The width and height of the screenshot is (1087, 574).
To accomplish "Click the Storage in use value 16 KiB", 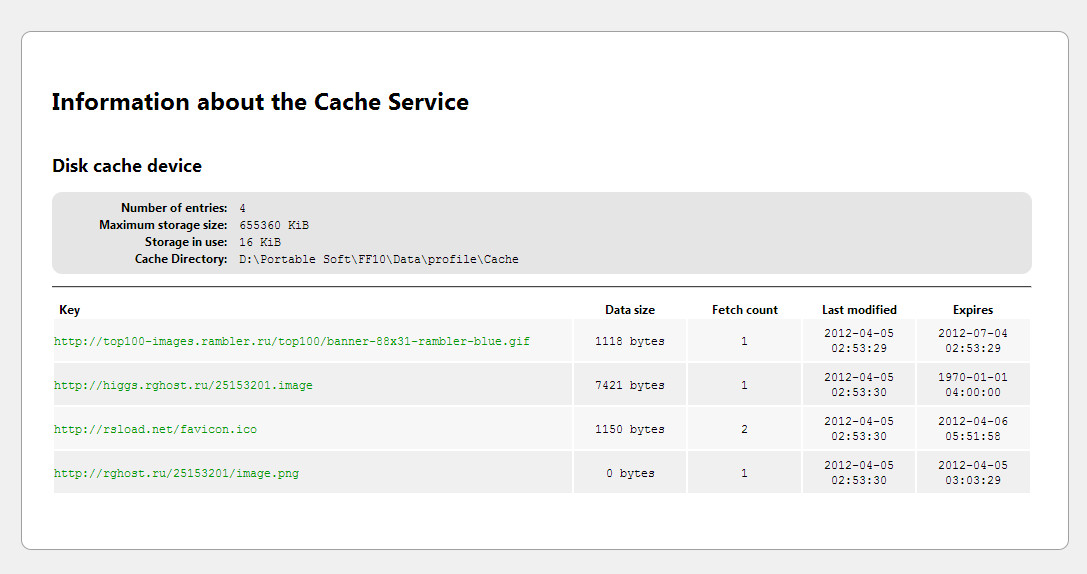I will tap(260, 243).
